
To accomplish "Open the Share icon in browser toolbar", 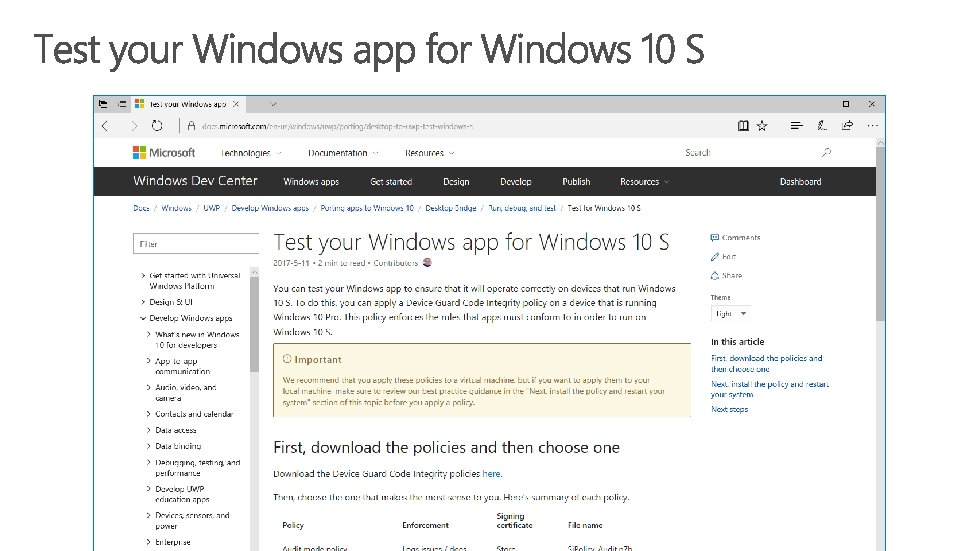I will click(847, 125).
